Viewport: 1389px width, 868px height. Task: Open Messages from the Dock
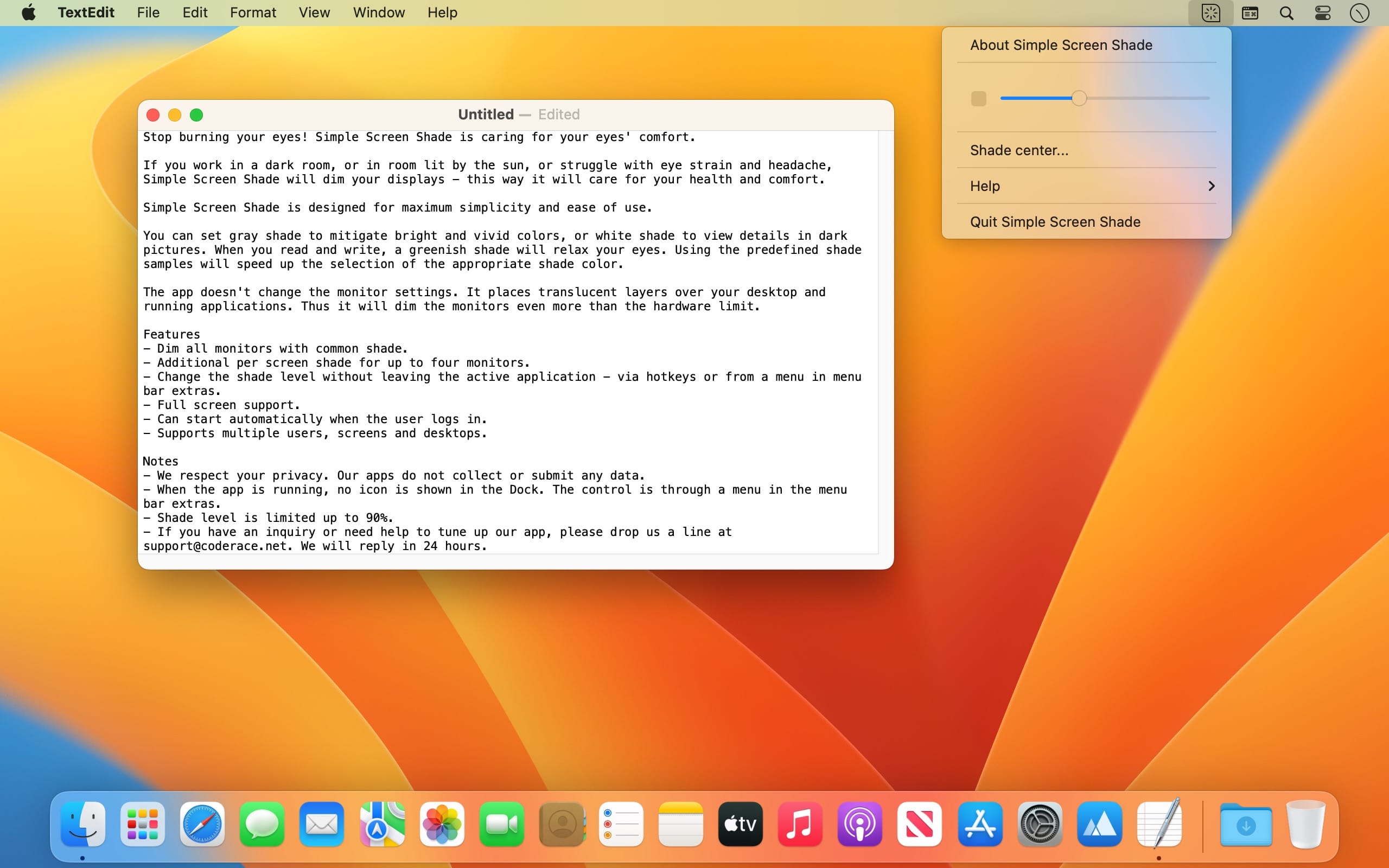(x=262, y=824)
